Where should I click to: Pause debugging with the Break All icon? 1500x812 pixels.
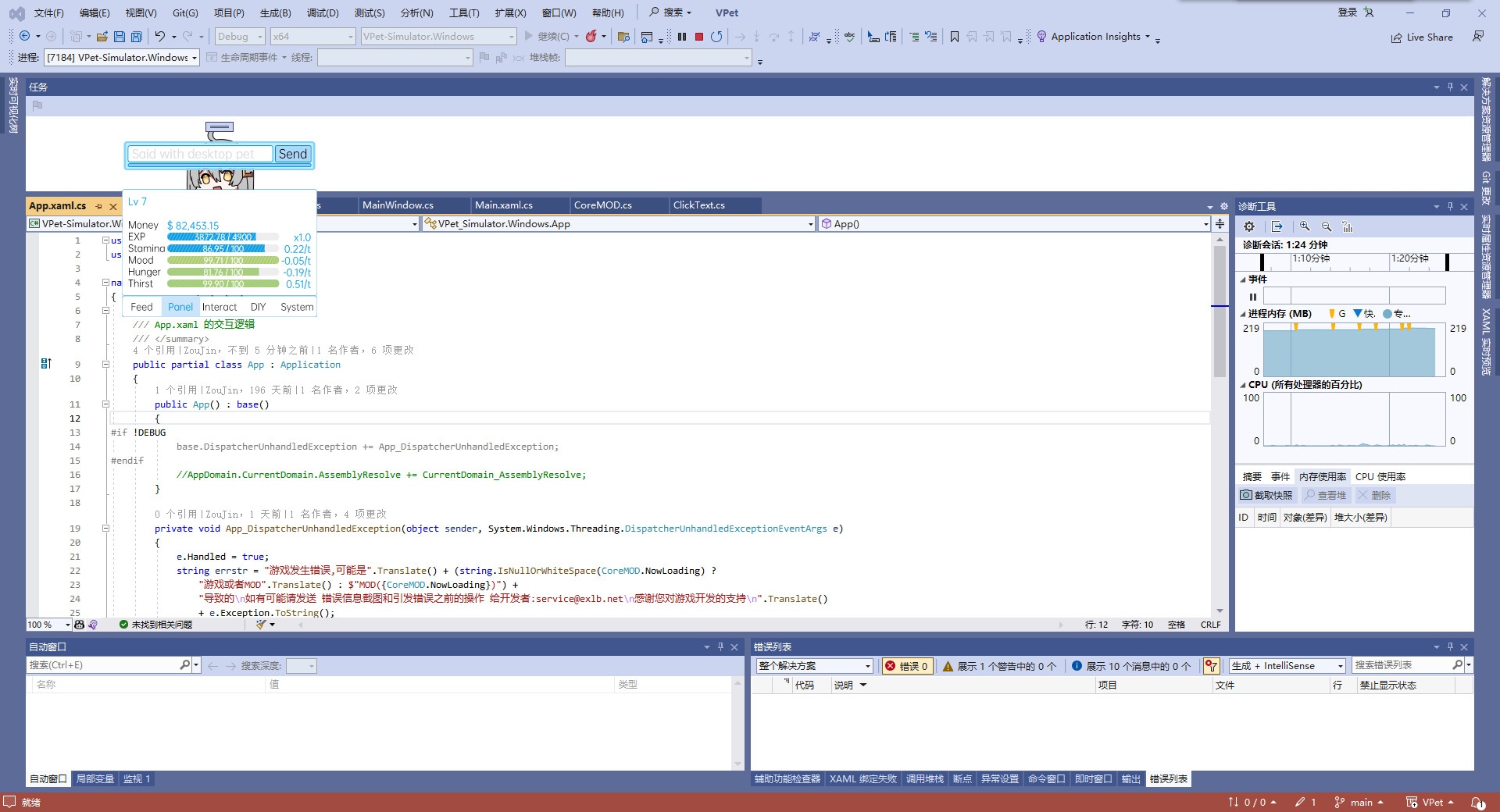point(682,37)
